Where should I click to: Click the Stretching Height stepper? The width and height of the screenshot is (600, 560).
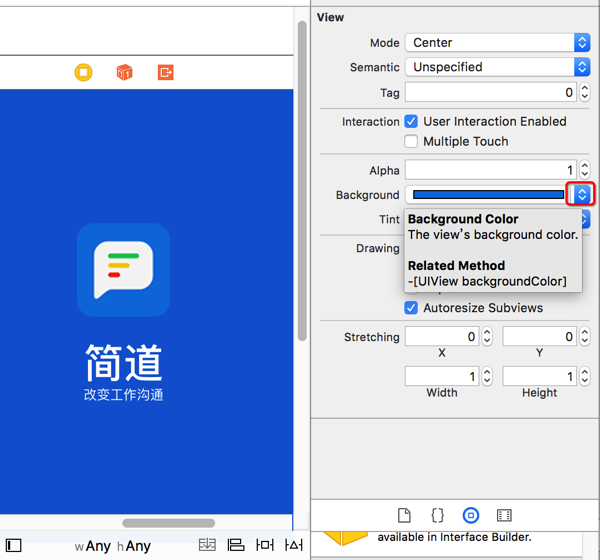tap(584, 376)
